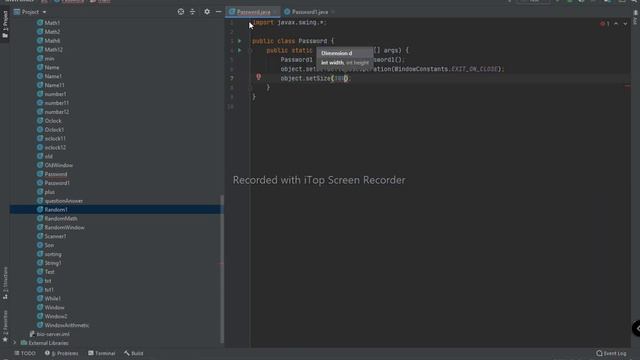This screenshot has height=360, width=640.
Task: Toggle the Structure side tool button
Action: pos(5,283)
